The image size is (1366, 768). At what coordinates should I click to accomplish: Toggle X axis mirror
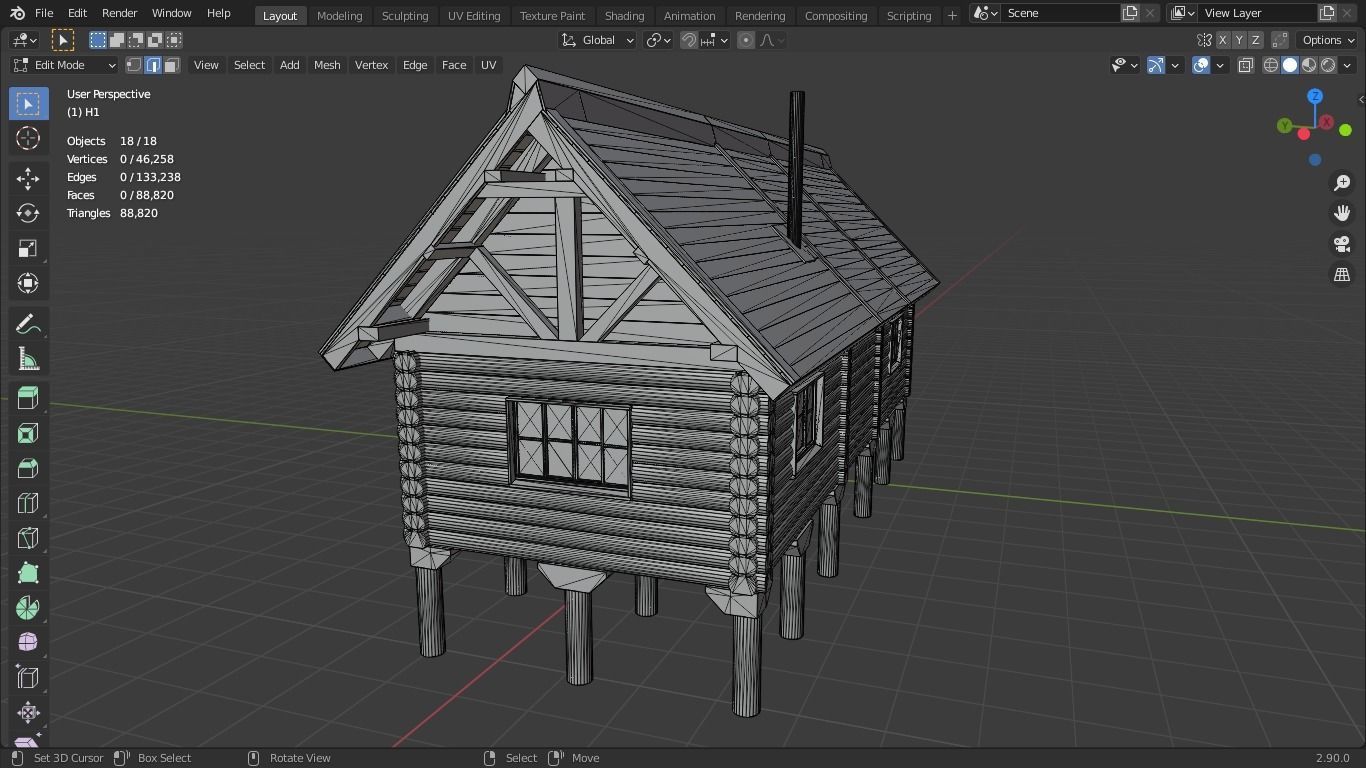1222,40
